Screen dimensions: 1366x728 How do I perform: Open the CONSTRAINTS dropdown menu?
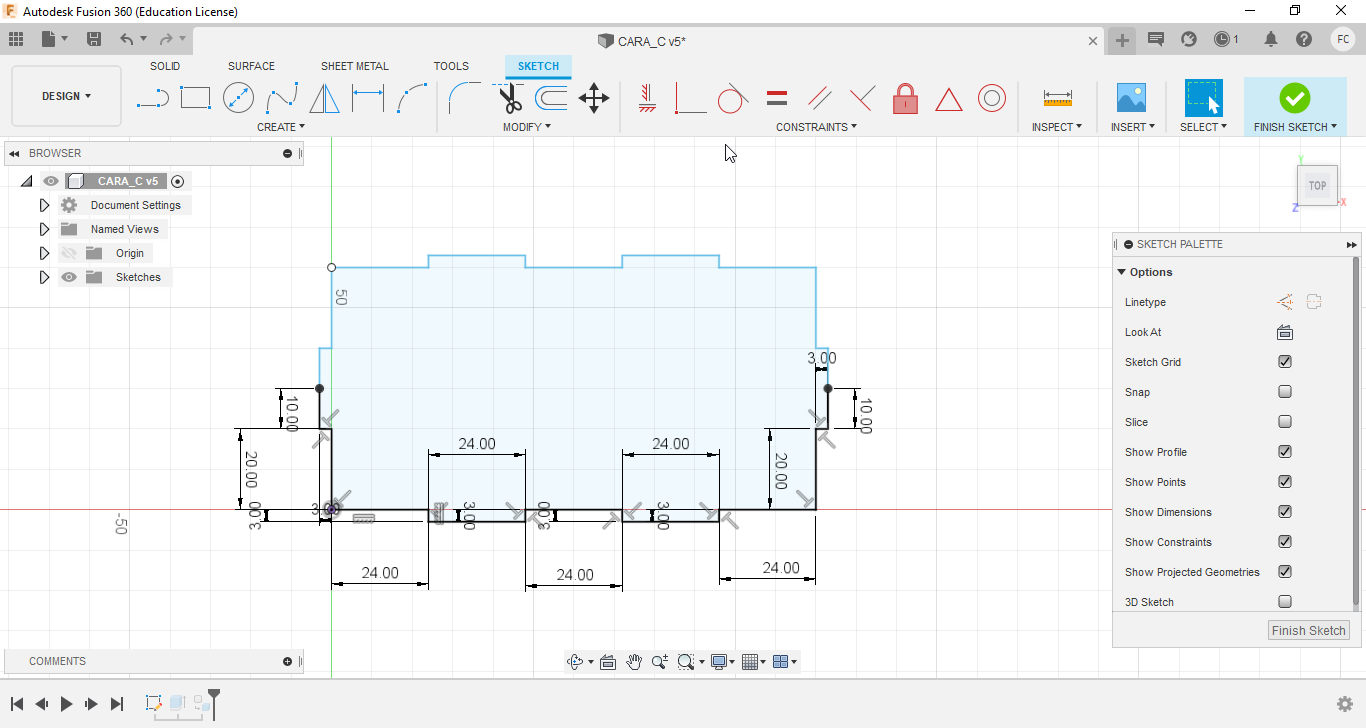click(x=817, y=127)
